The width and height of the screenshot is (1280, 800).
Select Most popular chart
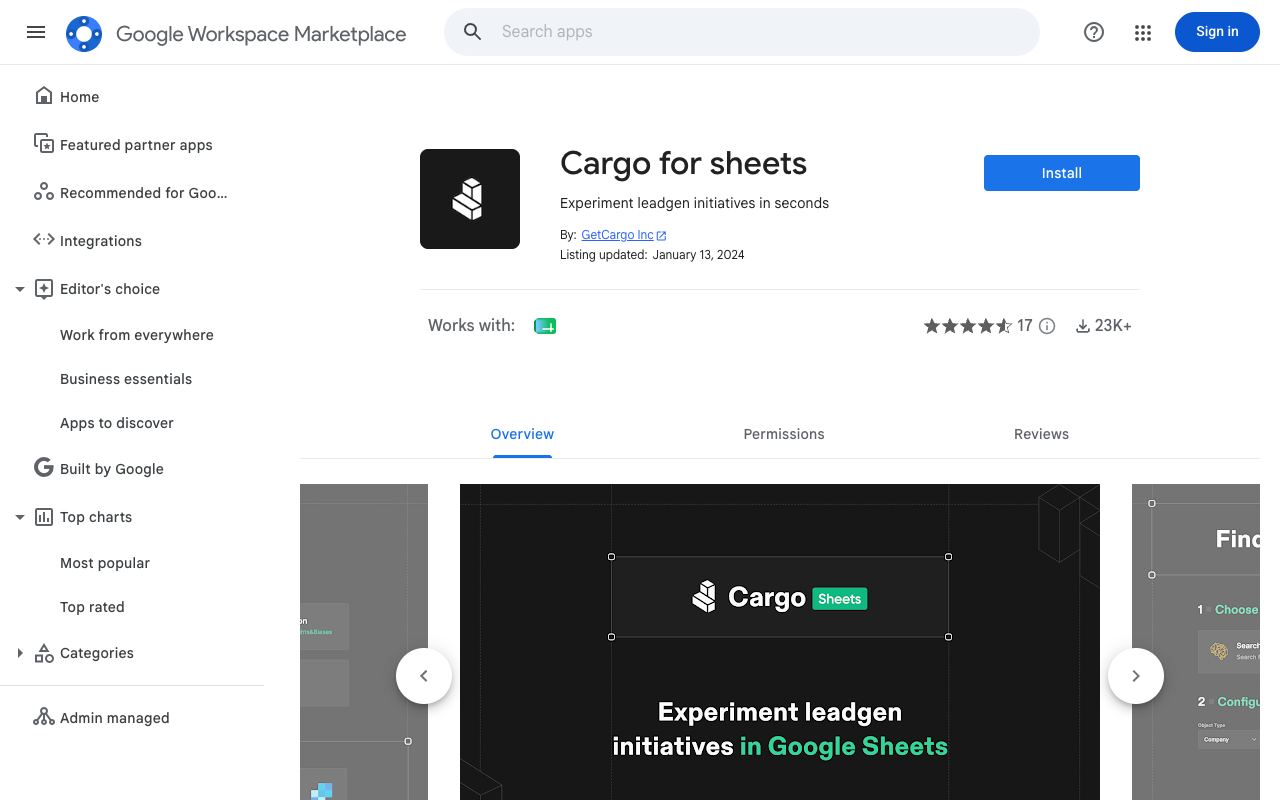[105, 563]
